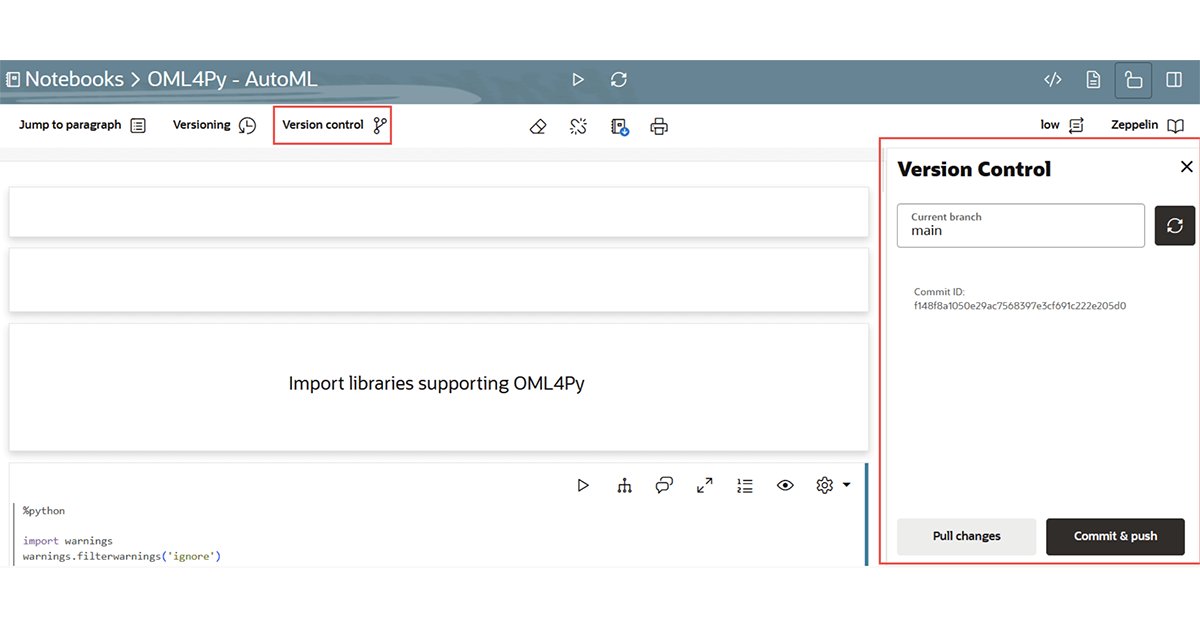Click the OML4Py - AutoML notebook title
Viewport: 1200px width, 628px height.
click(232, 79)
